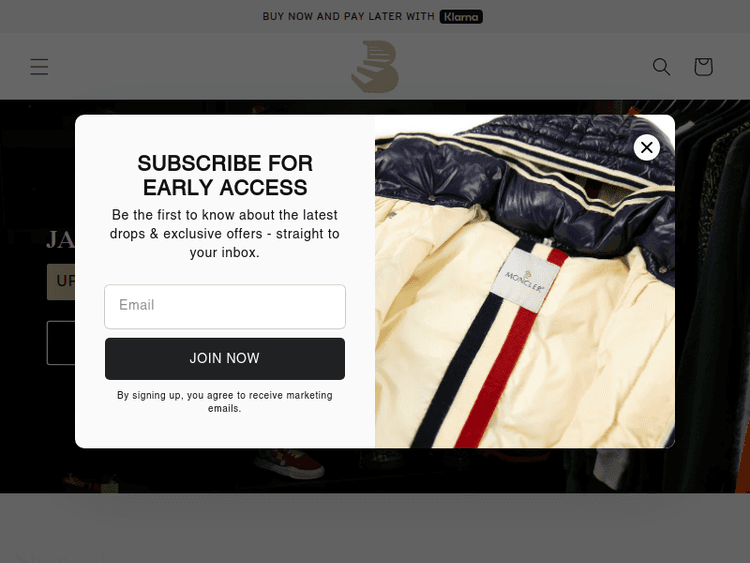Click the marketing emails disclaimer text
750x563 pixels.
[x=225, y=402]
